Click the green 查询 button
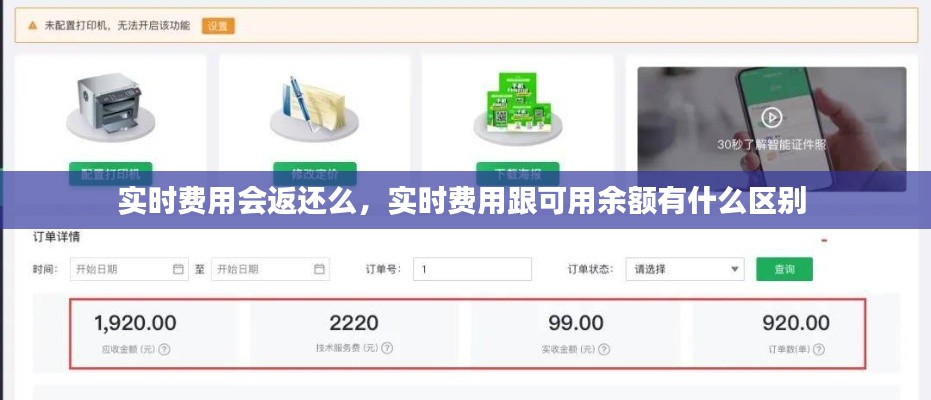 click(784, 269)
